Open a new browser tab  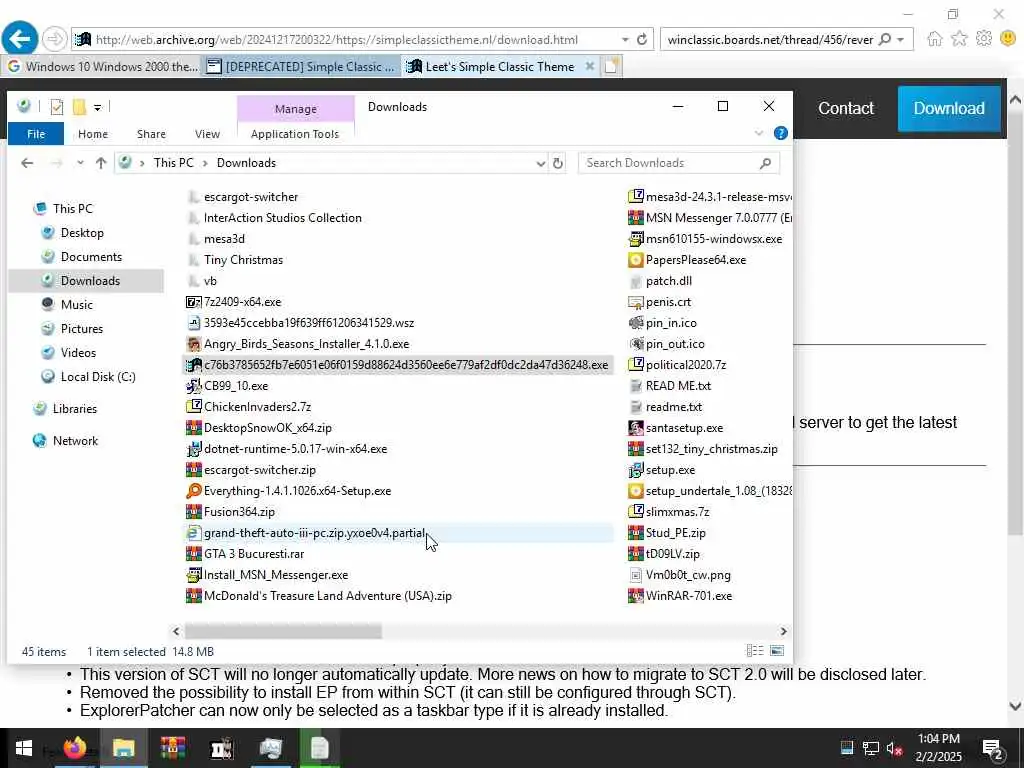tap(611, 67)
